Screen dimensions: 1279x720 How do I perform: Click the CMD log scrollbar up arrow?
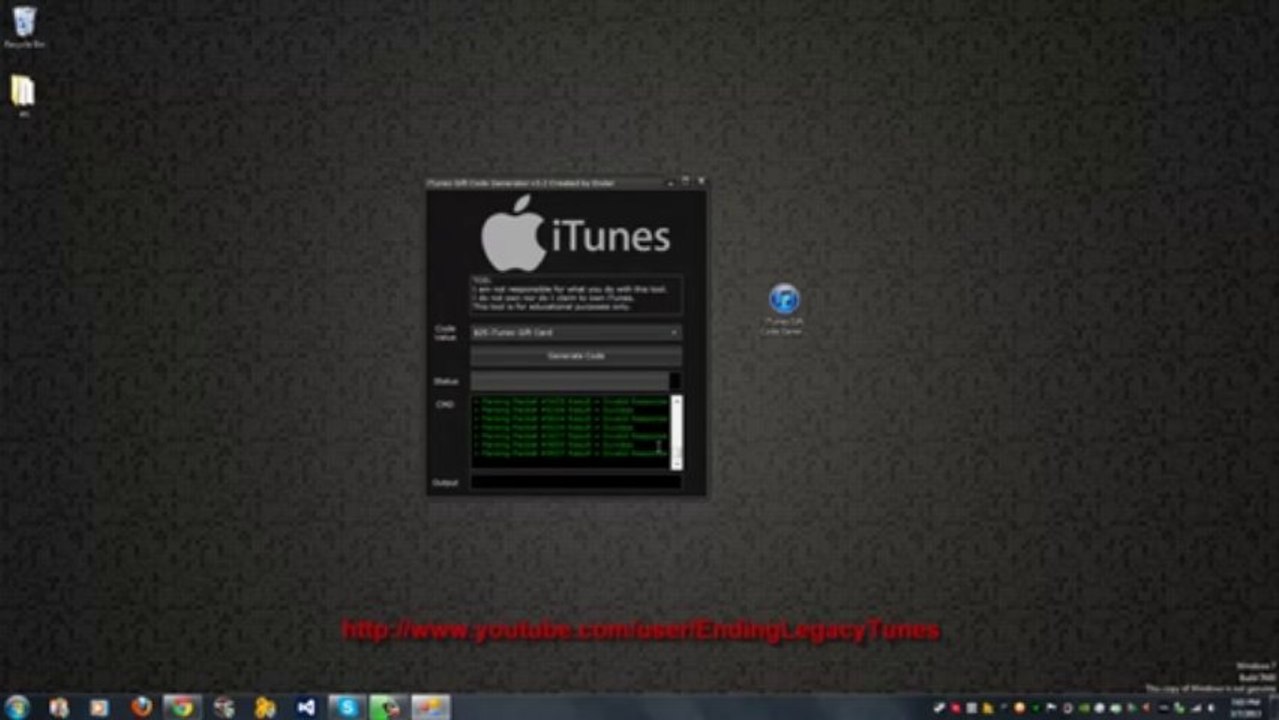point(676,401)
